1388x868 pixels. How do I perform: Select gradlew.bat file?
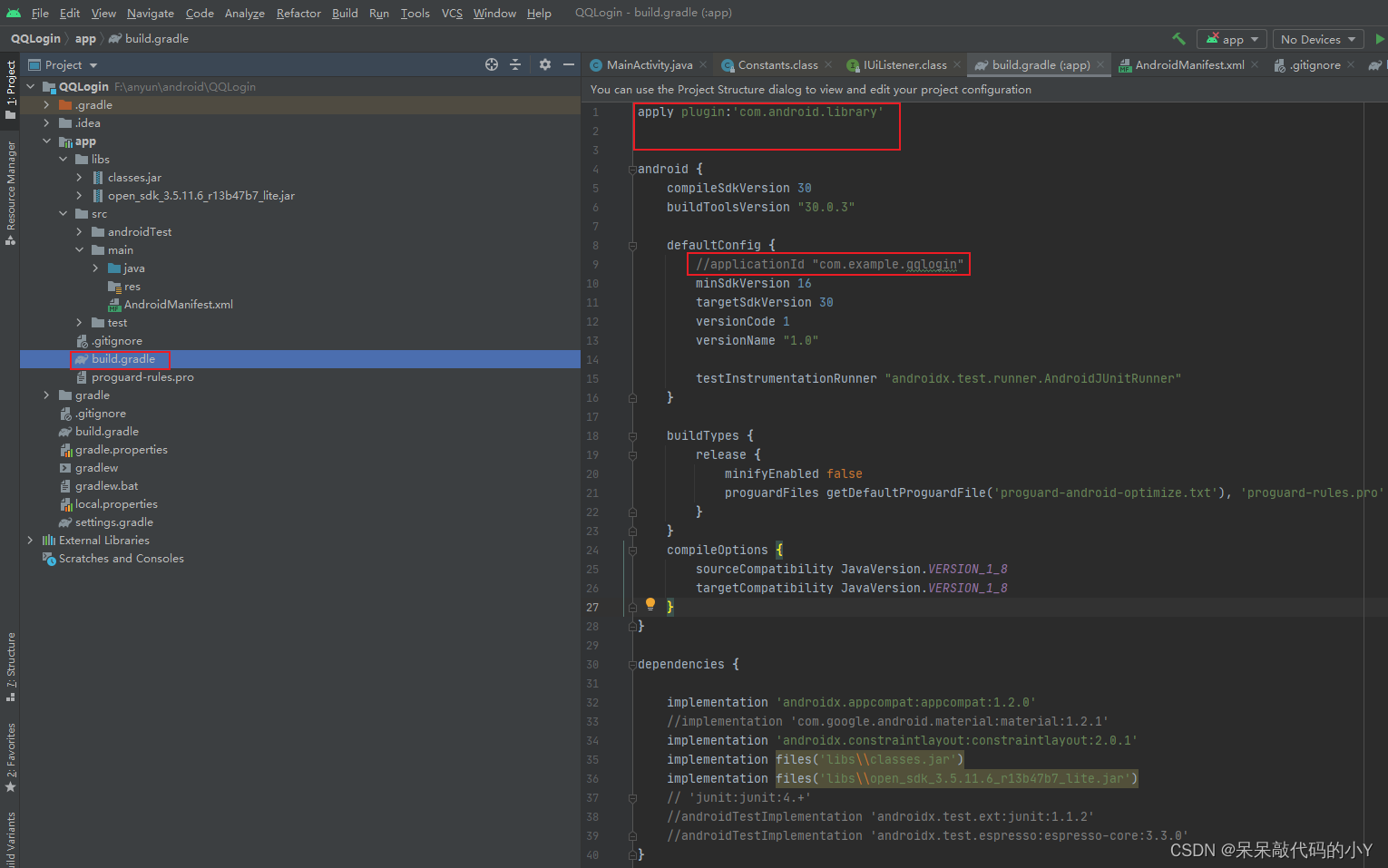tap(106, 486)
